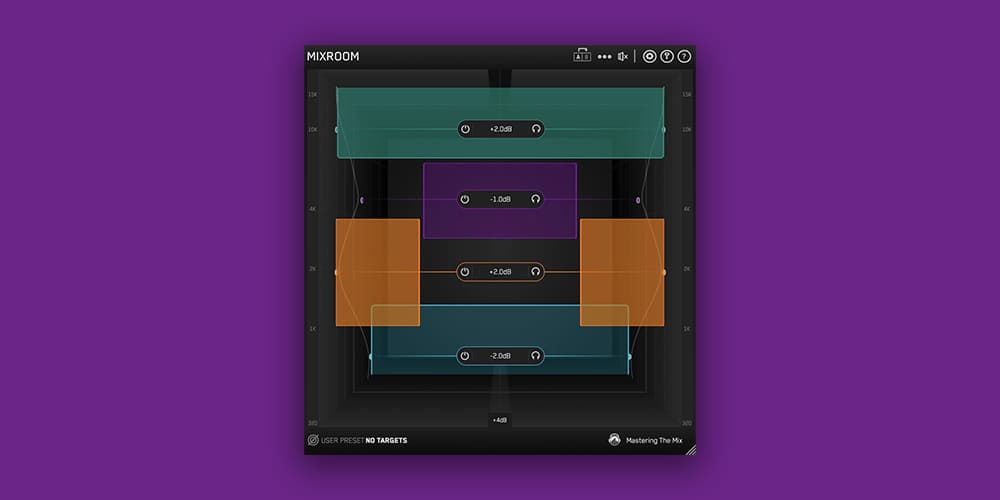Click the window resize corner grip
Image resolution: width=1000 pixels, height=500 pixels.
point(691,450)
